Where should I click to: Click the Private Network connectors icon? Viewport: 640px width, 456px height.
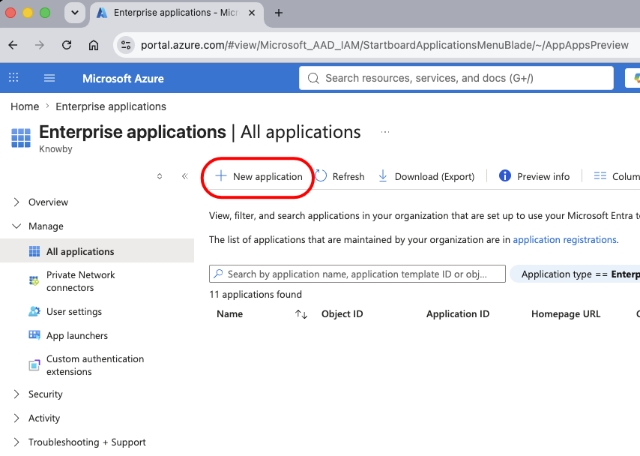coord(34,281)
